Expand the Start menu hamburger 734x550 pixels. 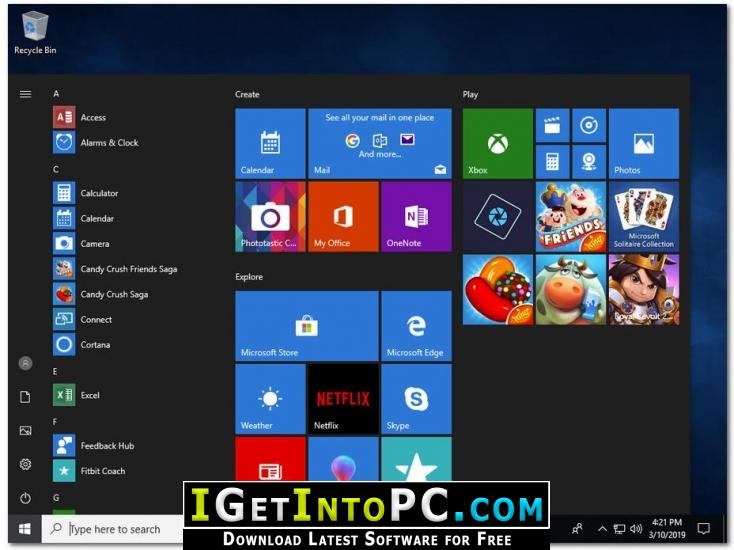(x=25, y=95)
